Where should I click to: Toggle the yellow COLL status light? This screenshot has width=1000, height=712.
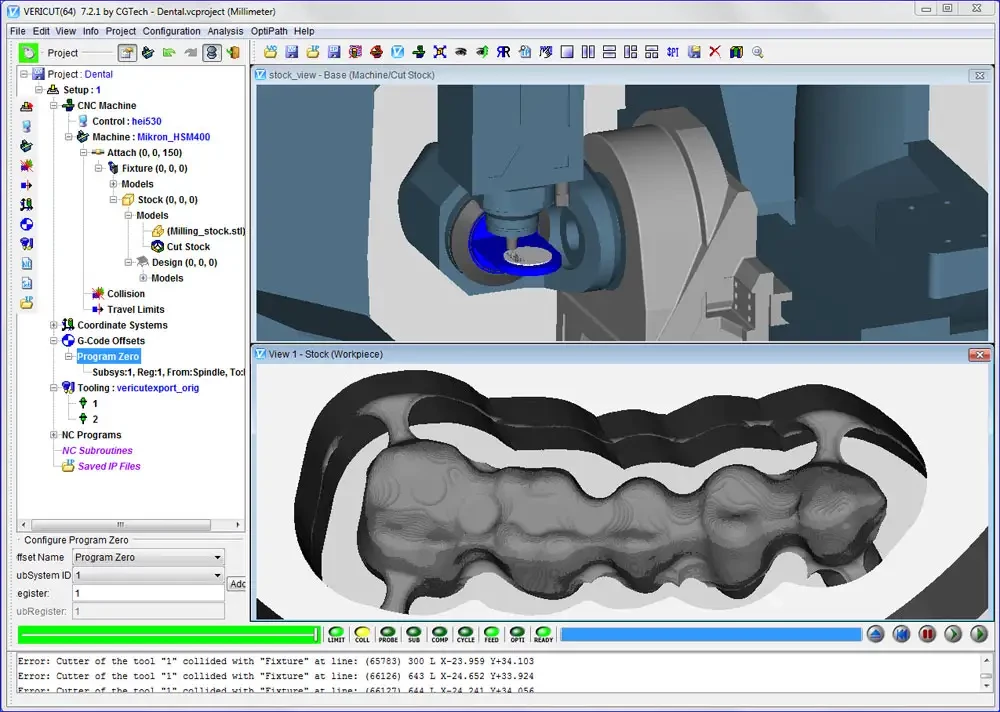tap(362, 634)
